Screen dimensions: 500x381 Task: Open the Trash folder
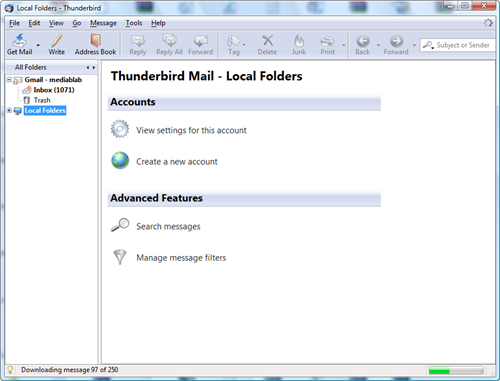(42, 100)
